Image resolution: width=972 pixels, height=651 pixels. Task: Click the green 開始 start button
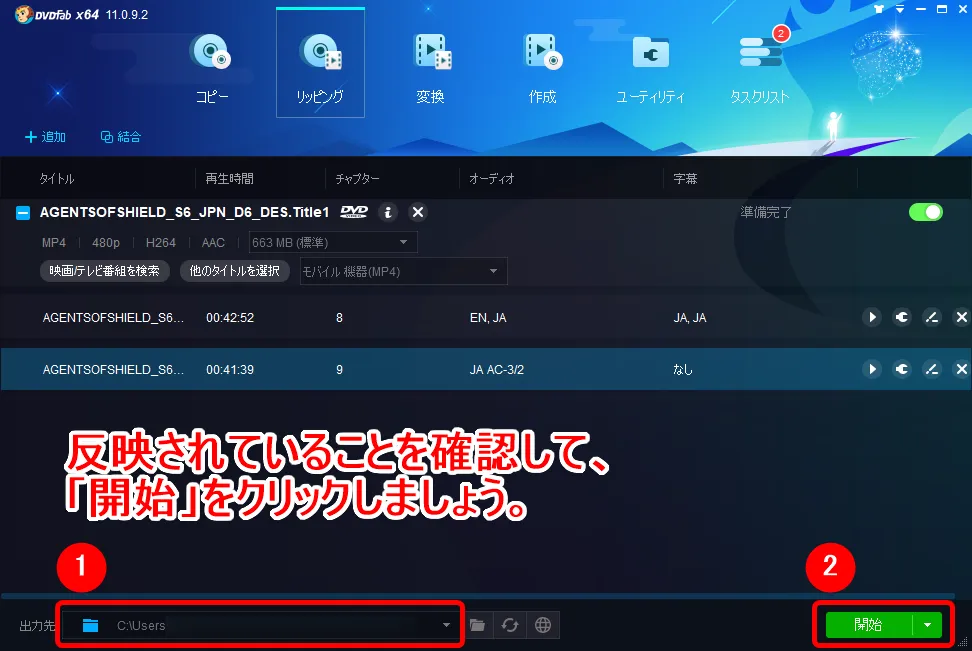tap(868, 624)
